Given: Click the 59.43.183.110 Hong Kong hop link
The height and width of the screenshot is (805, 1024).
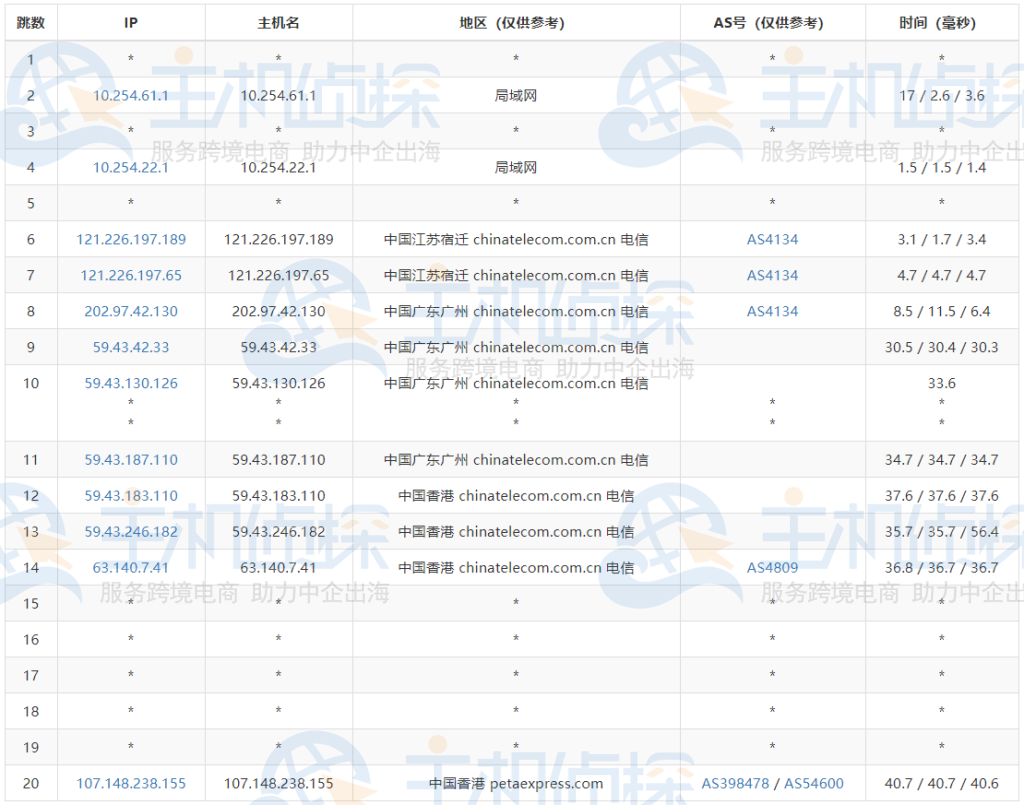Looking at the screenshot, I should coord(130,495).
